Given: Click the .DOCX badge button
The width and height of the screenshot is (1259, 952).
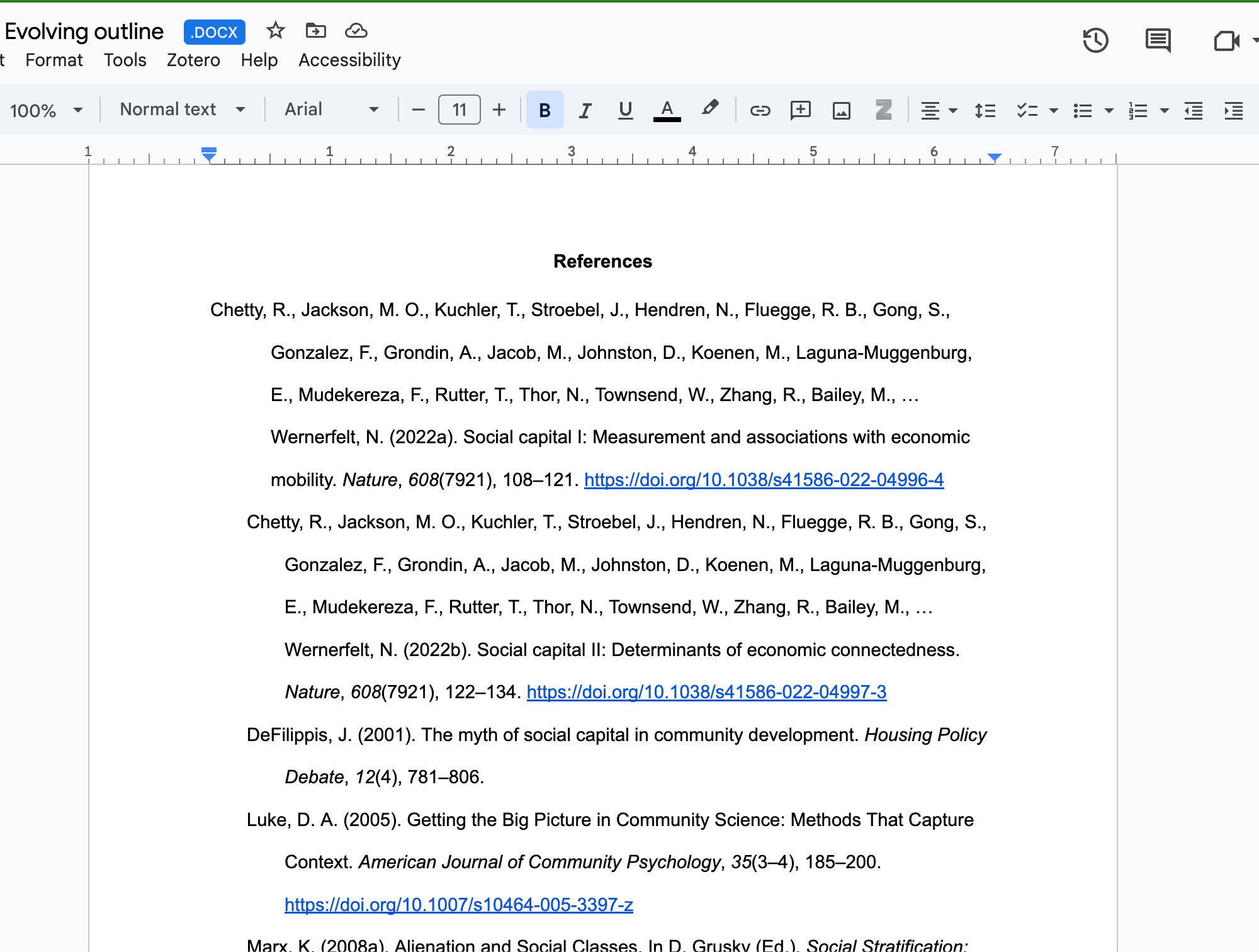Looking at the screenshot, I should click(x=214, y=32).
